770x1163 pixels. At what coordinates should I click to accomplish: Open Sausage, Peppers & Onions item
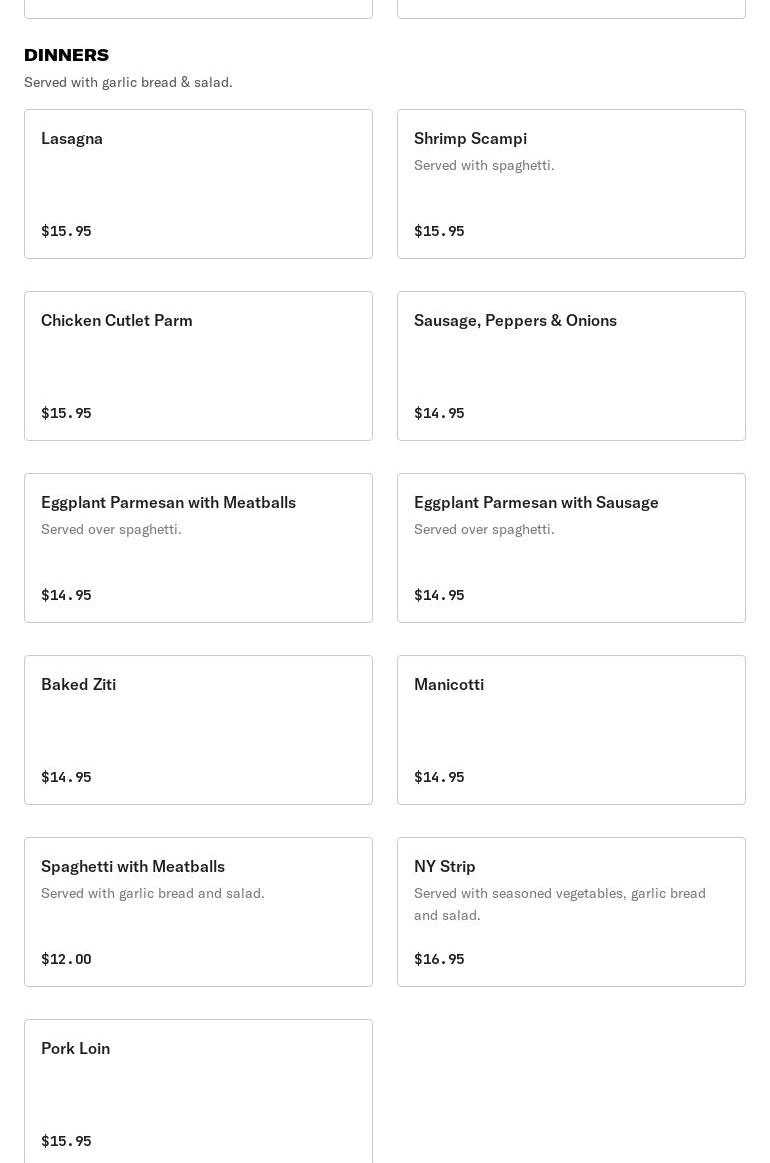[571, 366]
